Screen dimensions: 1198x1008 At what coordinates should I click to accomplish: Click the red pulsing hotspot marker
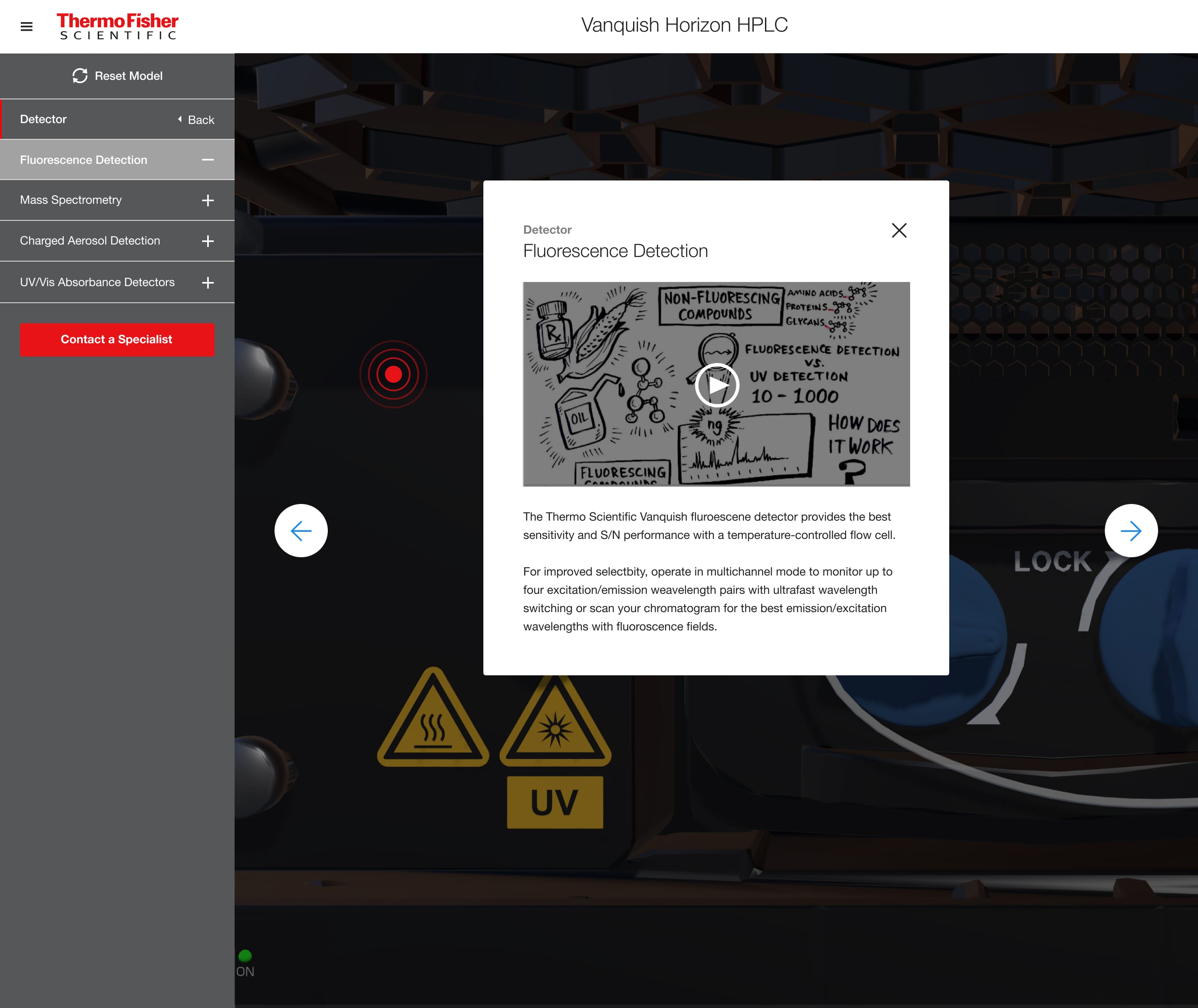393,374
